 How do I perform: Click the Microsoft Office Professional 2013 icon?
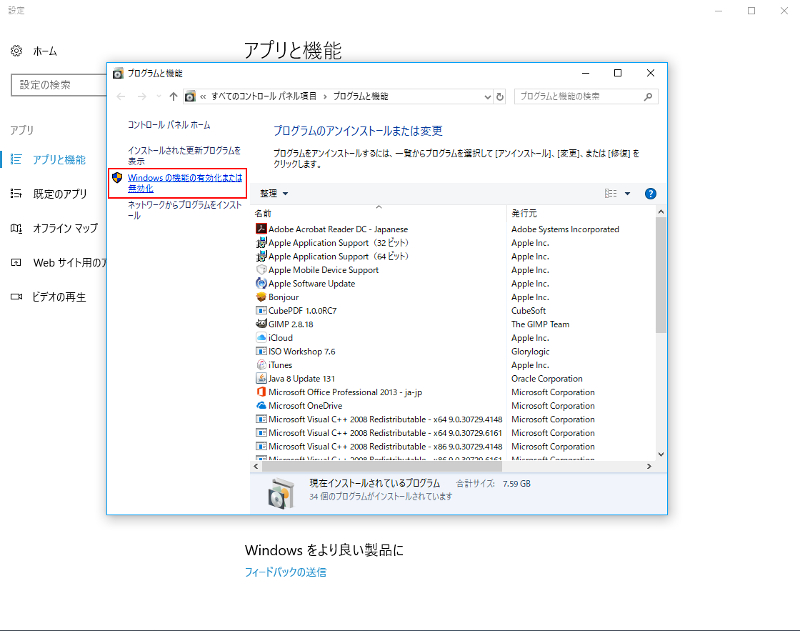[261, 392]
